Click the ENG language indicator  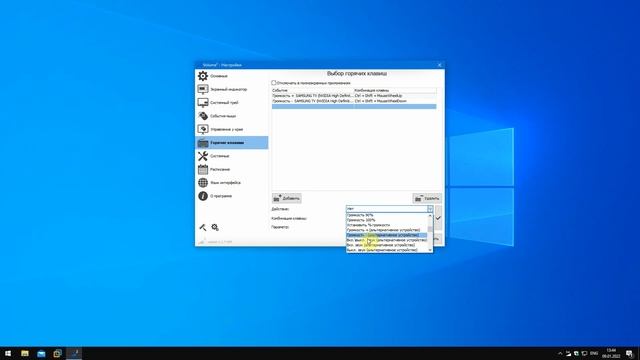click(594, 353)
